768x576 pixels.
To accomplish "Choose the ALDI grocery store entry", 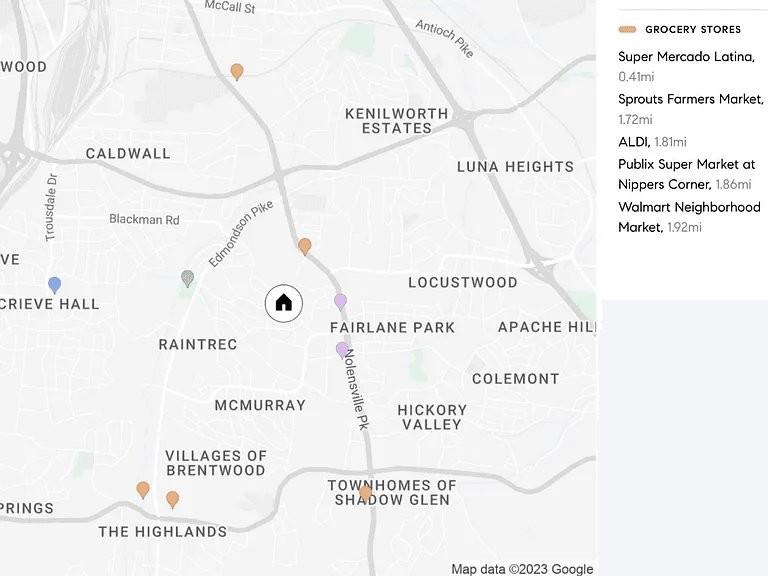I will pyautogui.click(x=634, y=142).
